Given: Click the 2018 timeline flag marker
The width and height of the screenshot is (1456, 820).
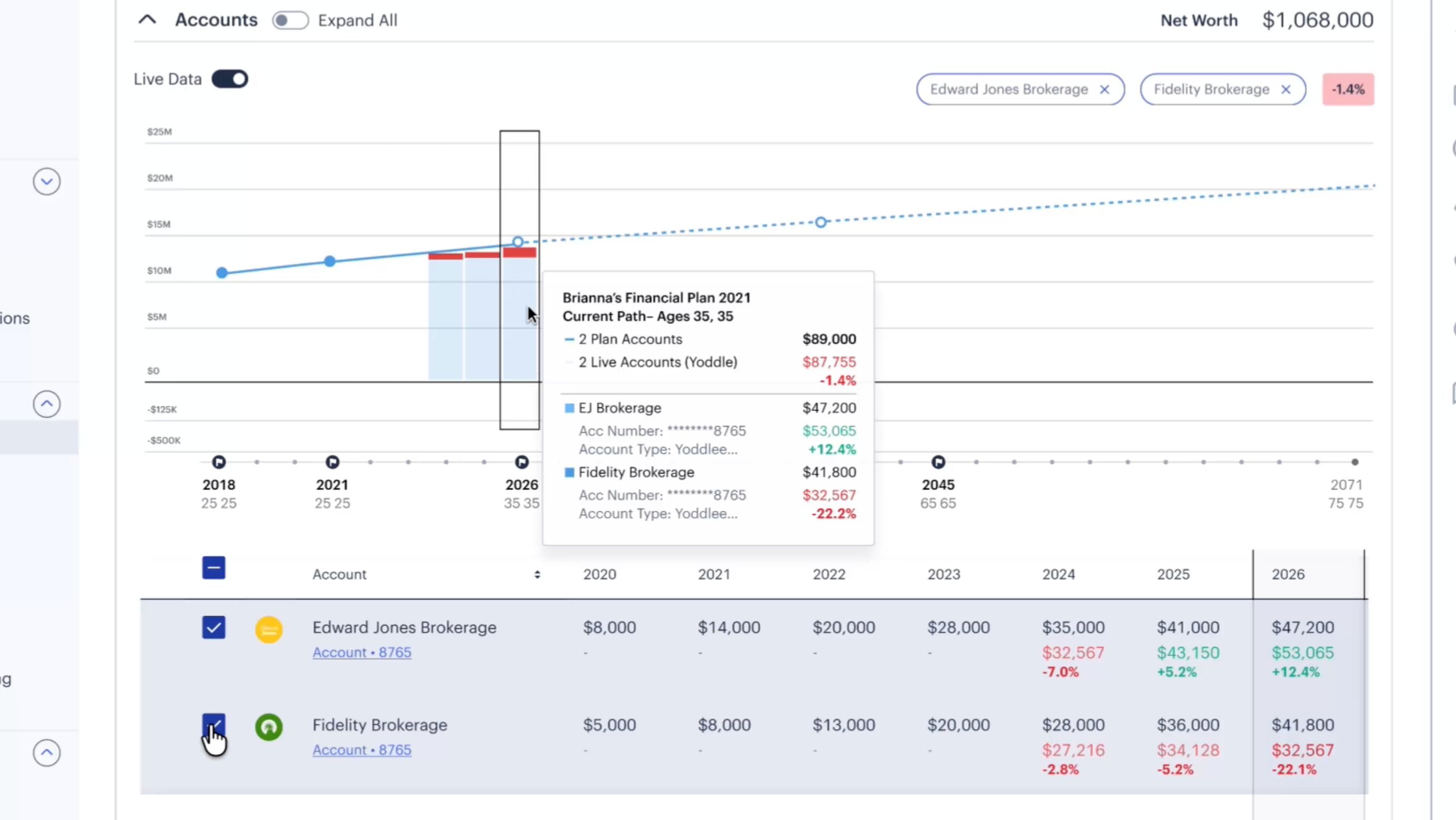Looking at the screenshot, I should [219, 462].
